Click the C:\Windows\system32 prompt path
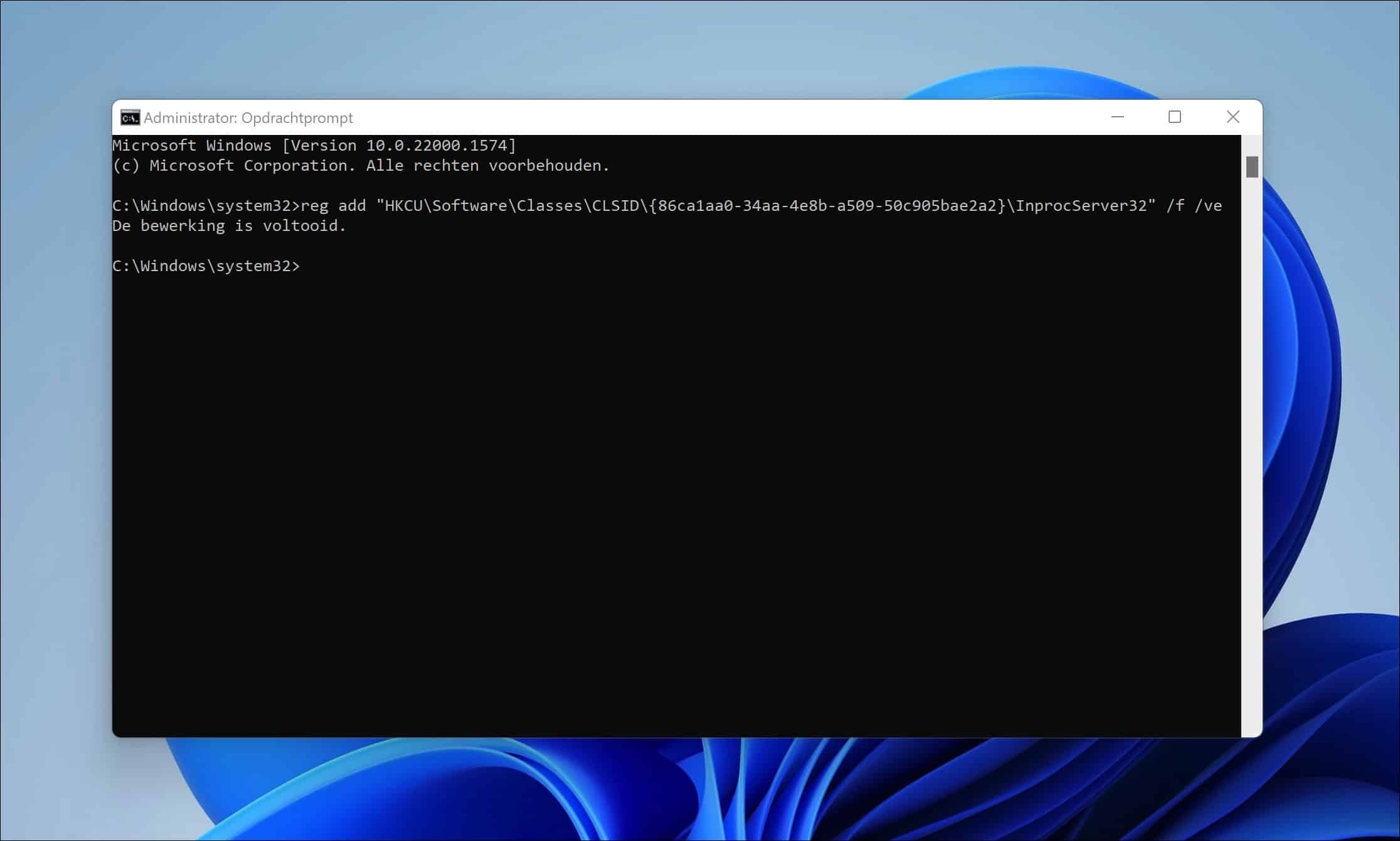The image size is (1400, 841). pos(207,265)
